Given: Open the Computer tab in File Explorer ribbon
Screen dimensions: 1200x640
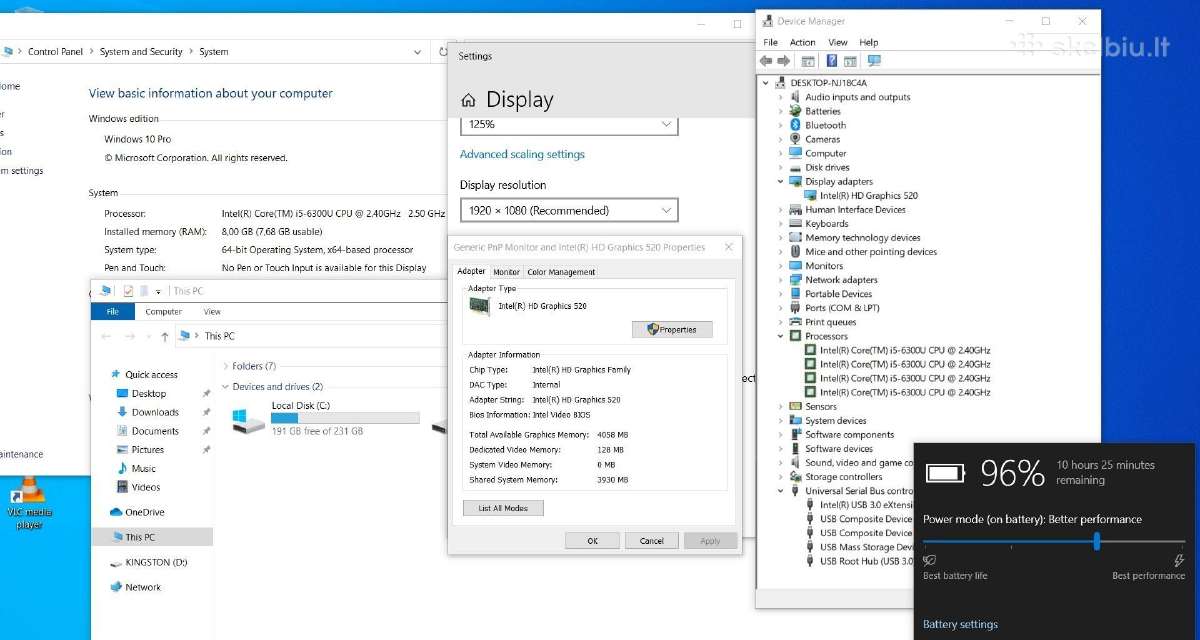Looking at the screenshot, I should click(163, 312).
